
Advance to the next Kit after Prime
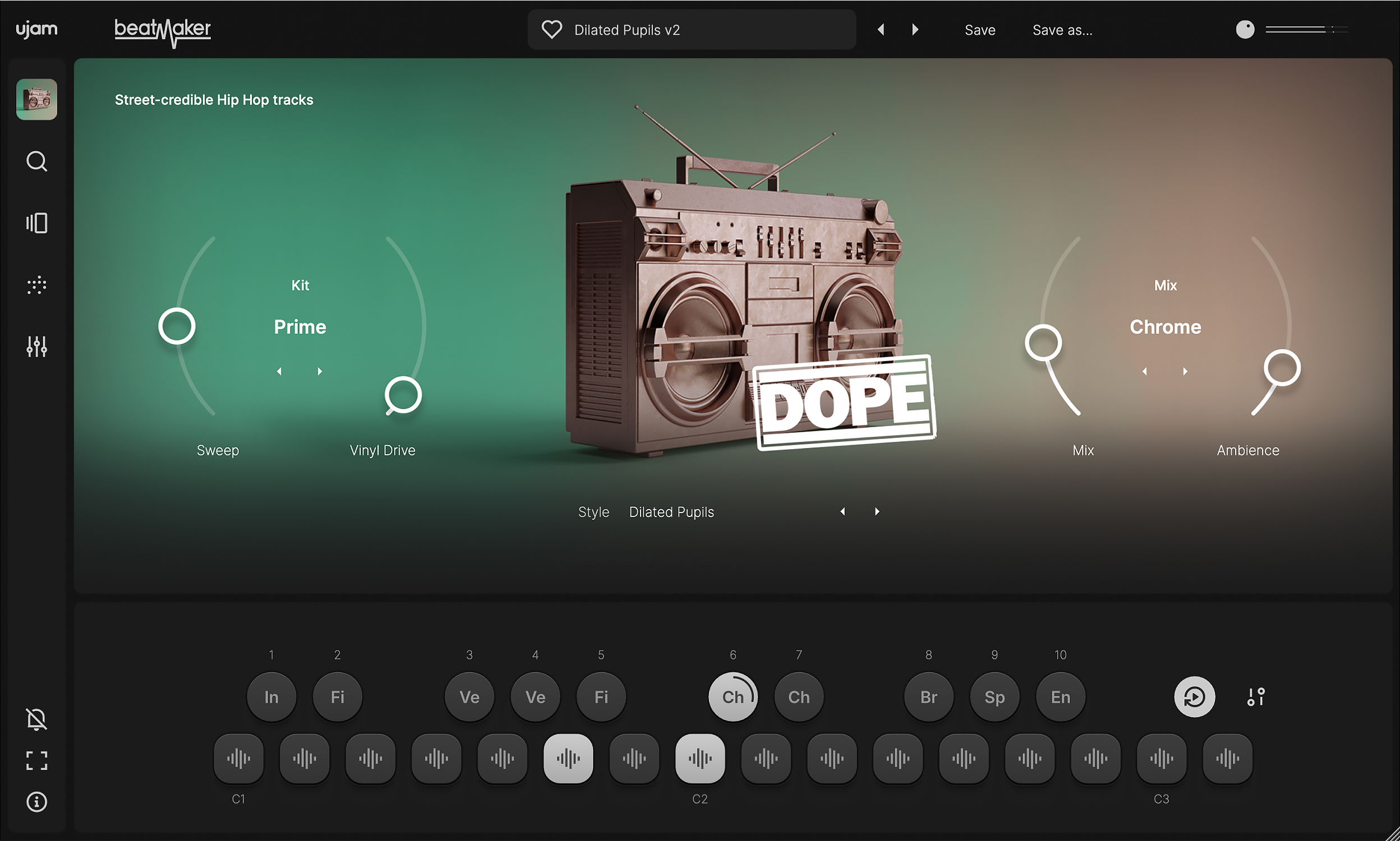point(320,371)
